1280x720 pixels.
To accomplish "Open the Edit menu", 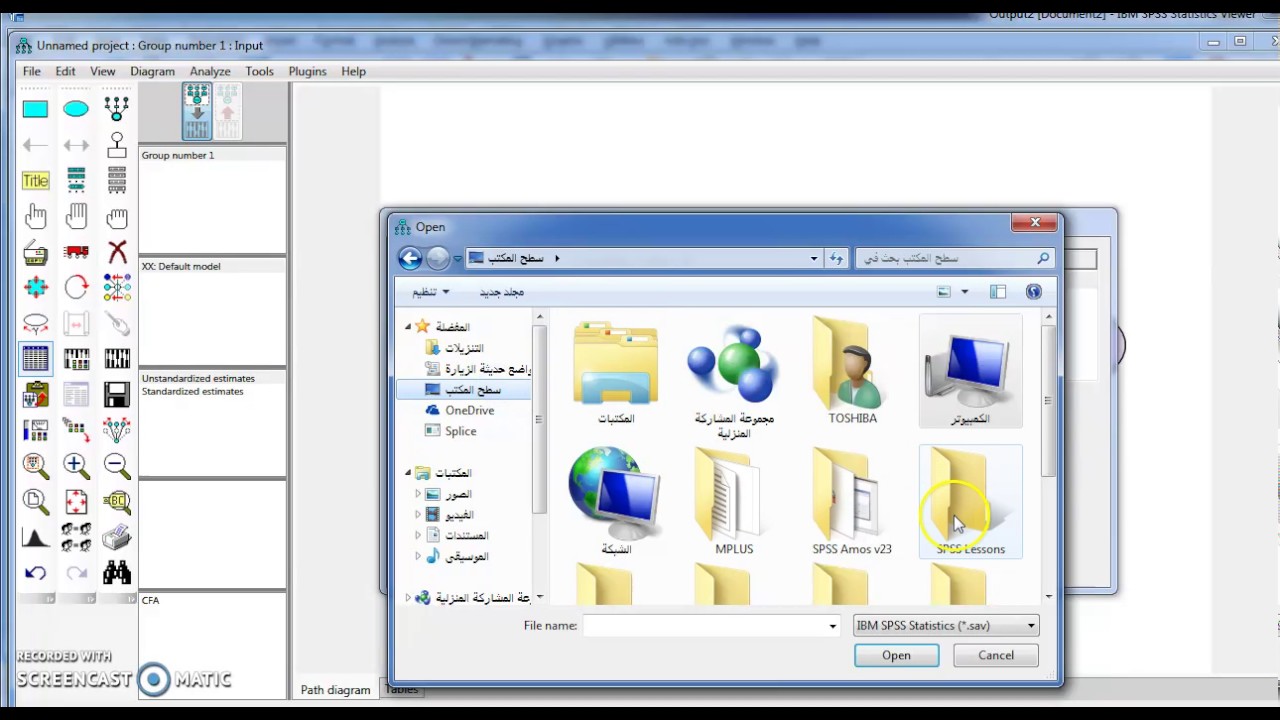I will [65, 71].
